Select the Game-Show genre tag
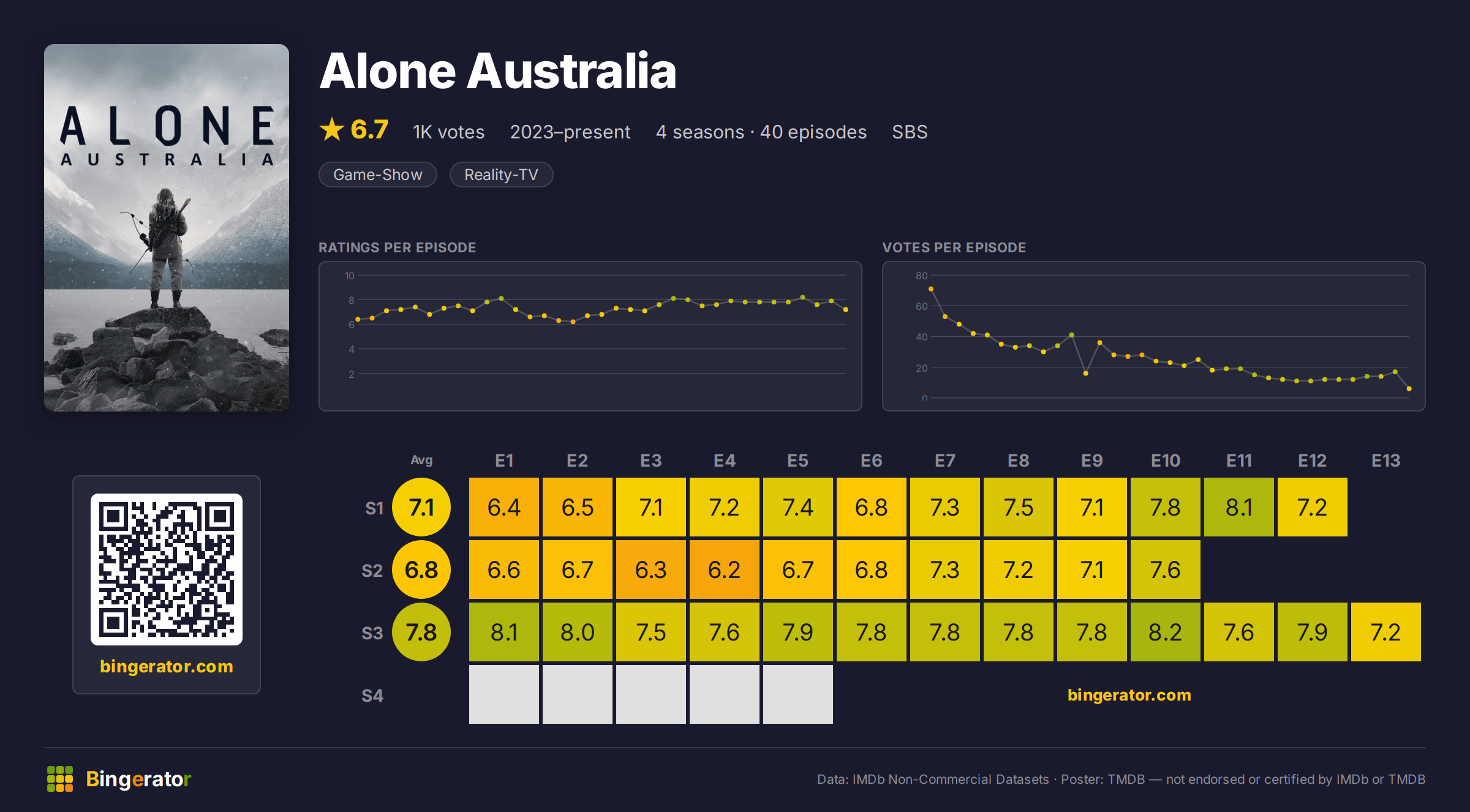 pos(378,175)
